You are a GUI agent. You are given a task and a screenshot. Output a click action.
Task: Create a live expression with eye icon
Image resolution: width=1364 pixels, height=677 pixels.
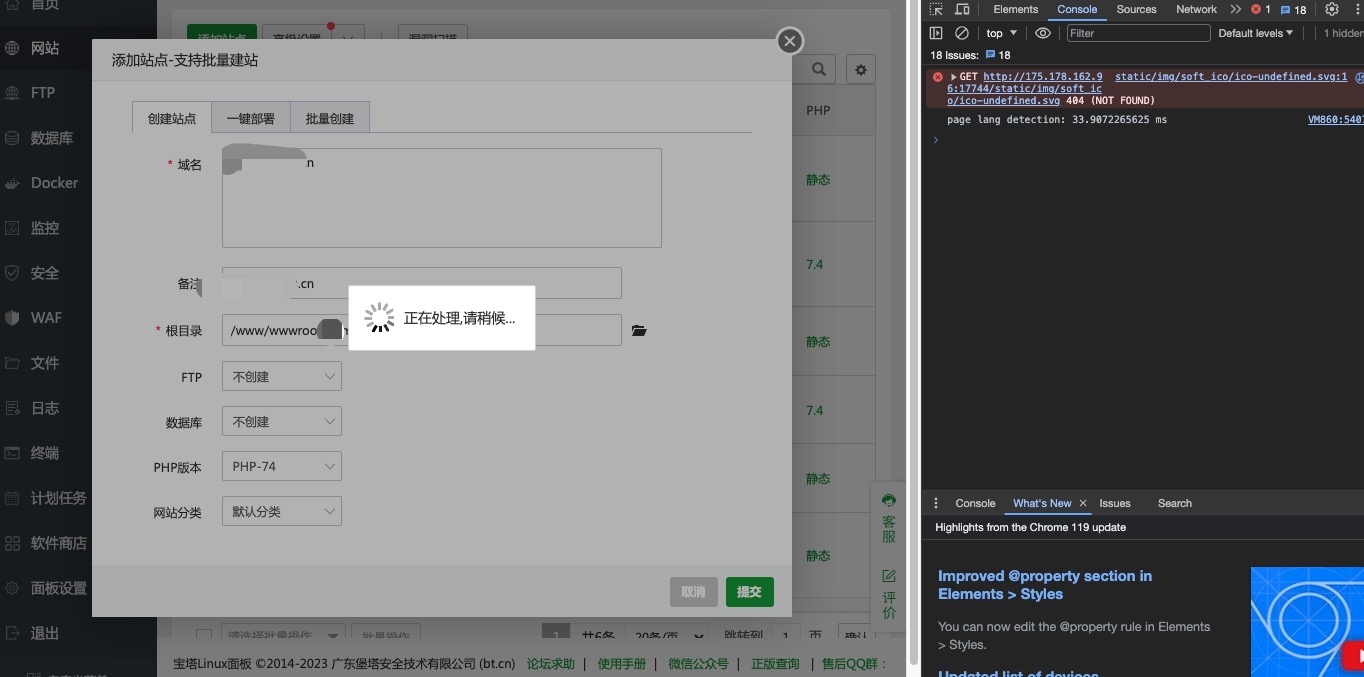(x=1043, y=33)
